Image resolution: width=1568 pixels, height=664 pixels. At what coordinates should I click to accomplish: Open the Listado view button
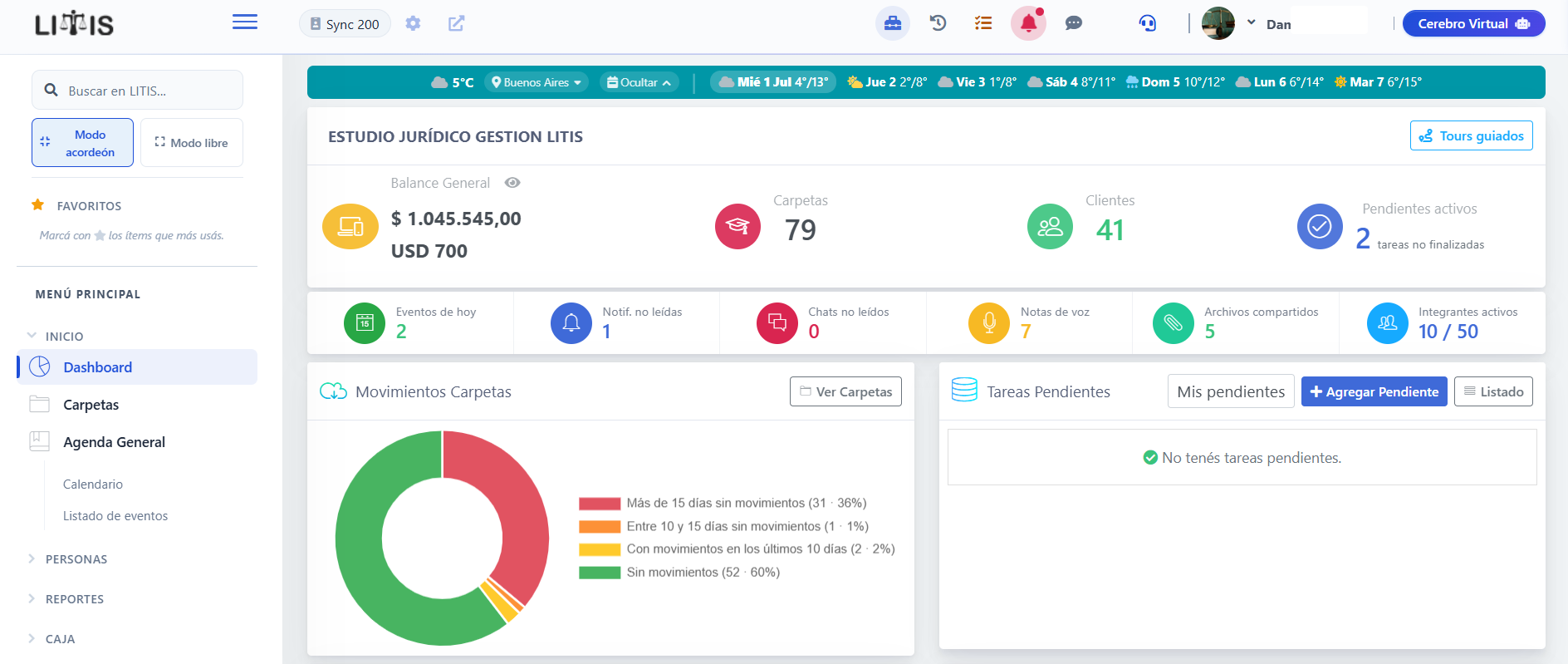point(1493,391)
